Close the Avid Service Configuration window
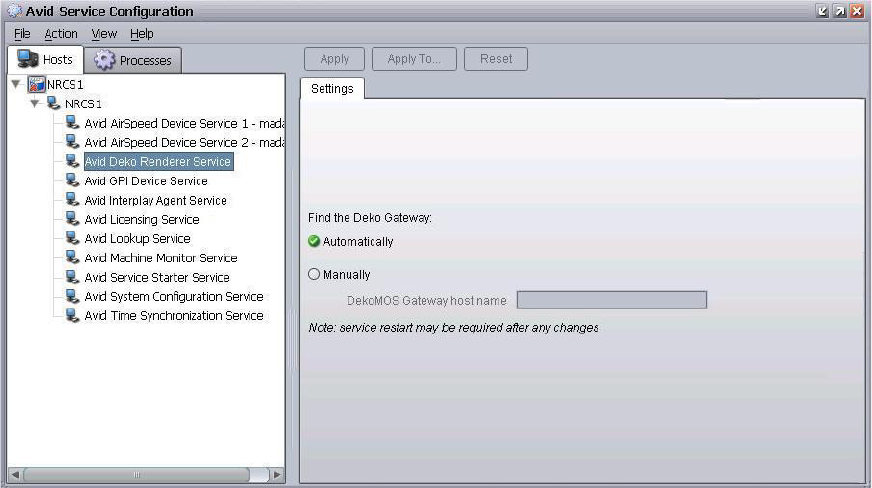The width and height of the screenshot is (872, 488). (x=857, y=11)
